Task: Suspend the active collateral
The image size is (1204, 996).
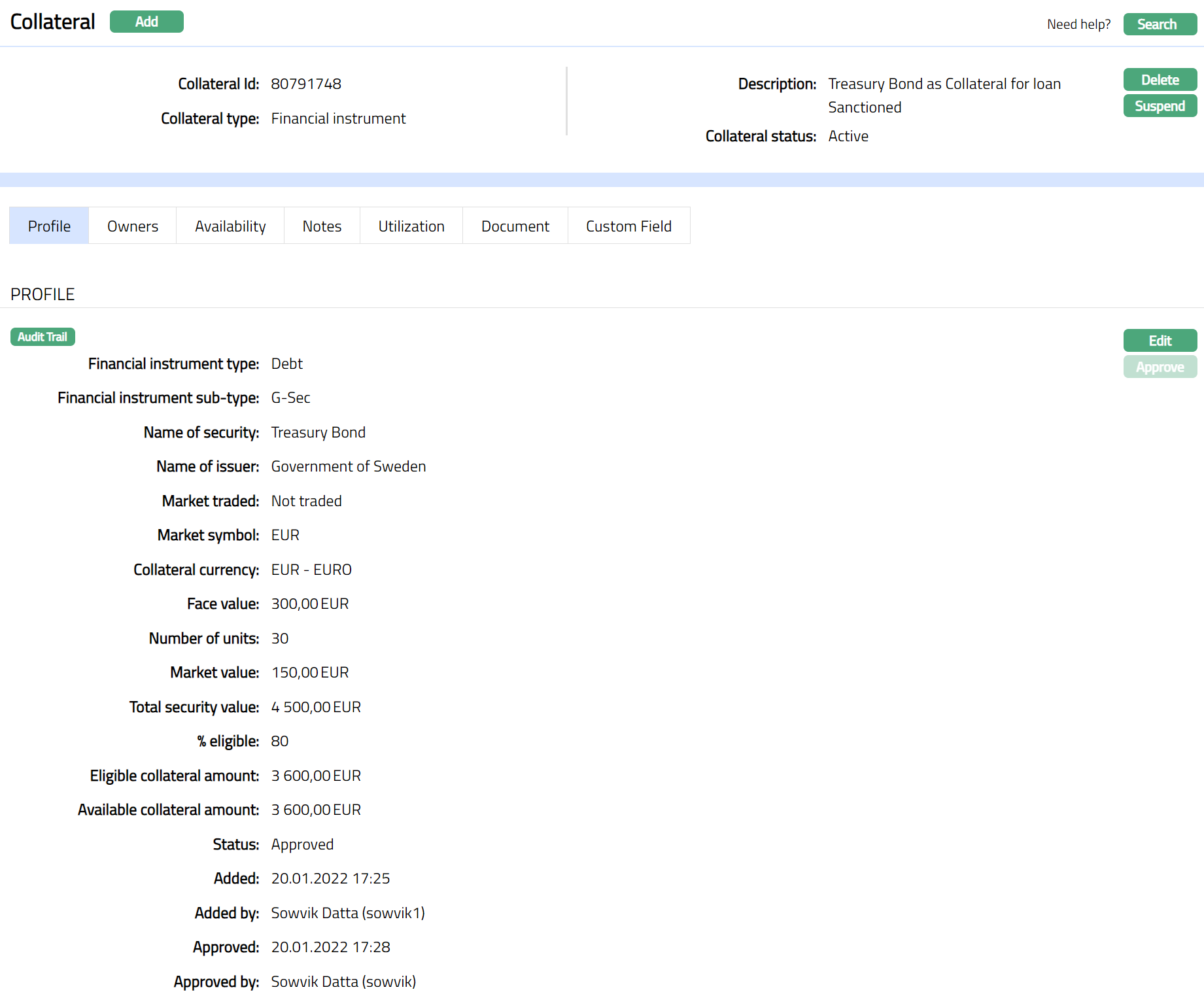Action: coord(1160,106)
